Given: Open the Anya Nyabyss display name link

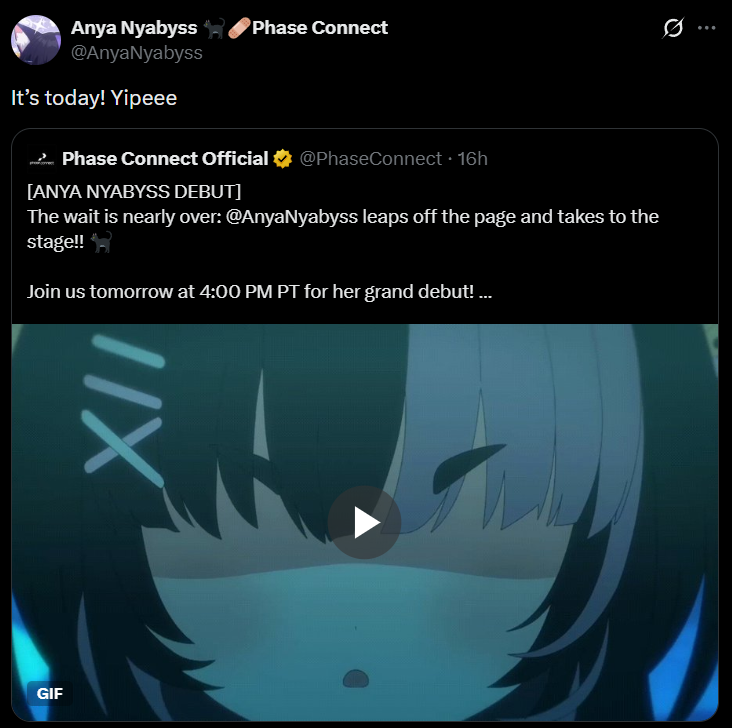Looking at the screenshot, I should click(x=134, y=28).
